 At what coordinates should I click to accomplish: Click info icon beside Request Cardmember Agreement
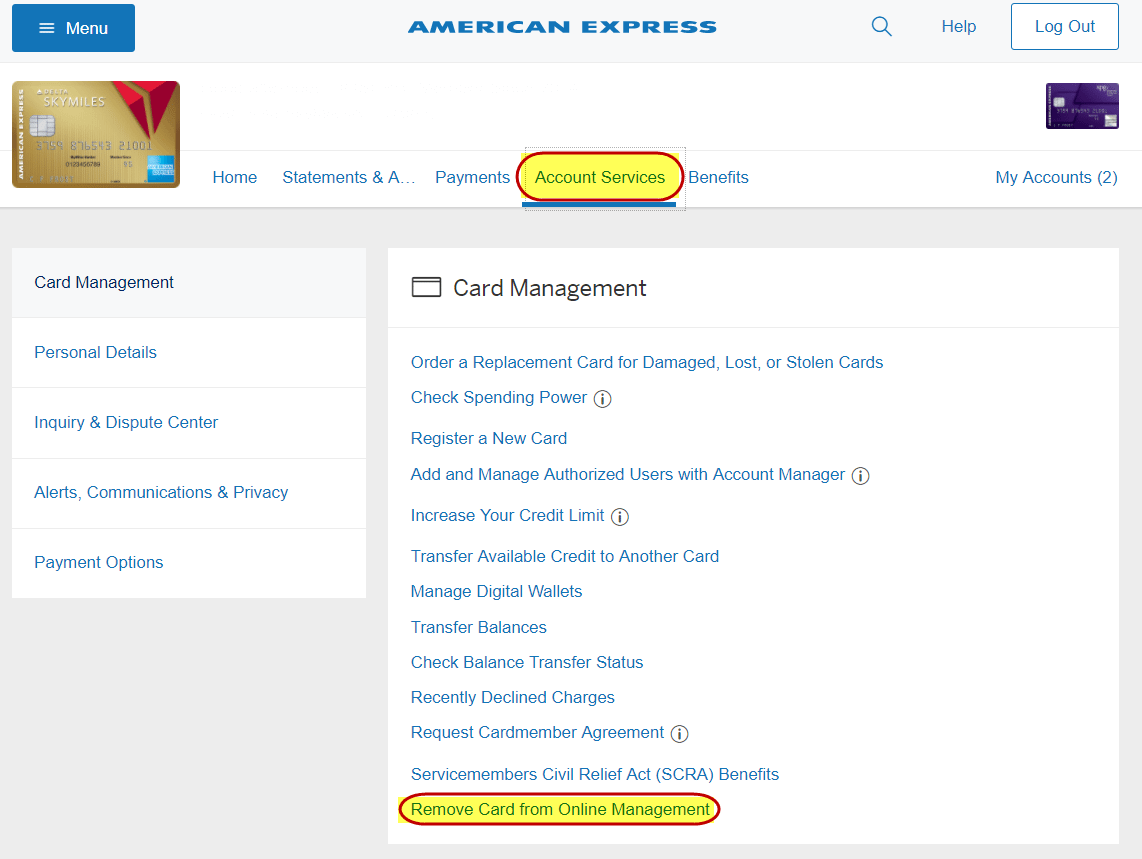point(680,734)
